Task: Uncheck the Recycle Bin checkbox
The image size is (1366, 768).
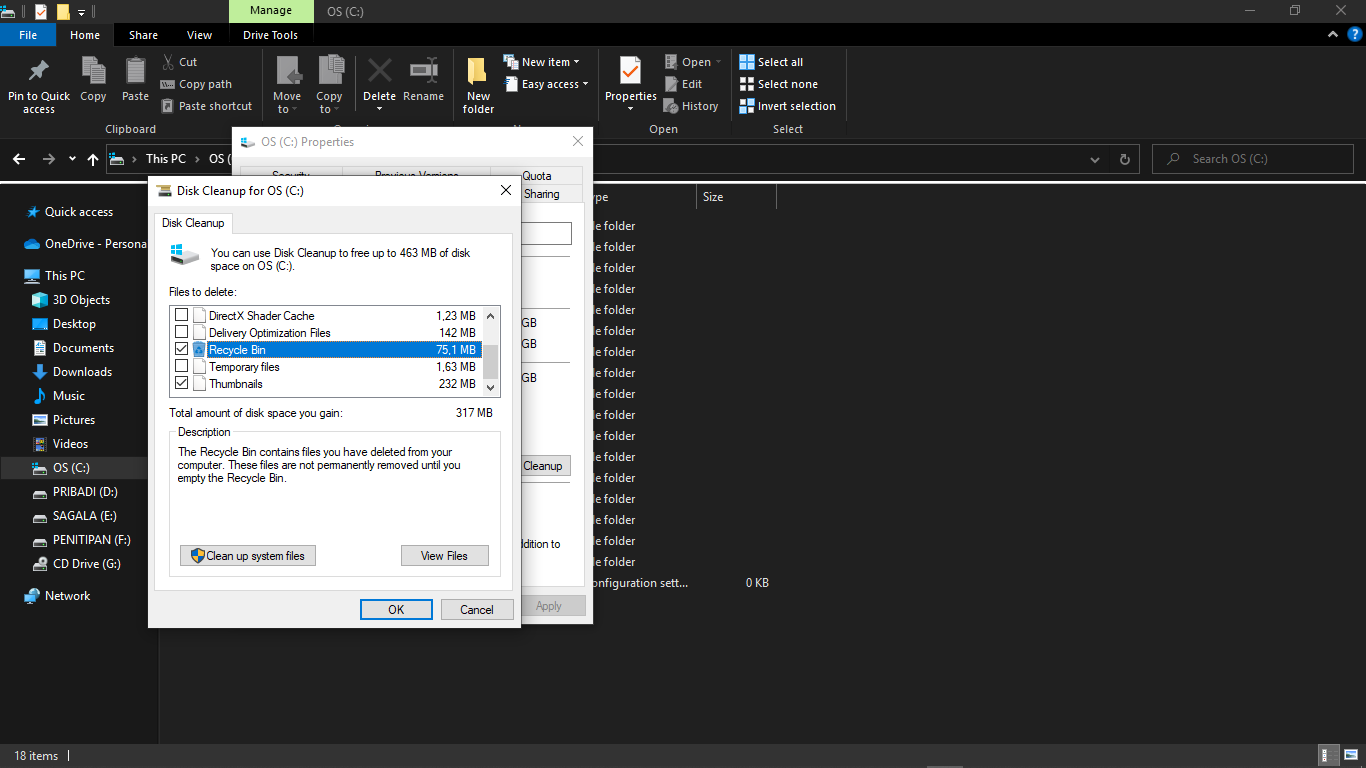Action: pos(182,349)
